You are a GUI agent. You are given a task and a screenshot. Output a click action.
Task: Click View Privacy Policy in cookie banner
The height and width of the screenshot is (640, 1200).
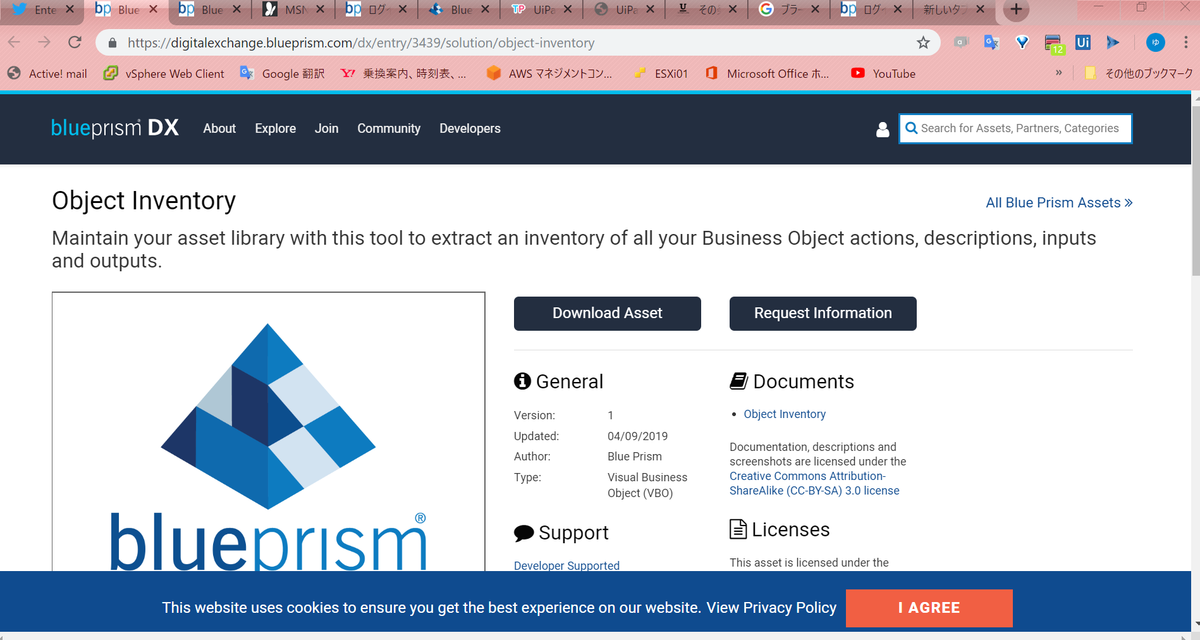[x=771, y=607]
